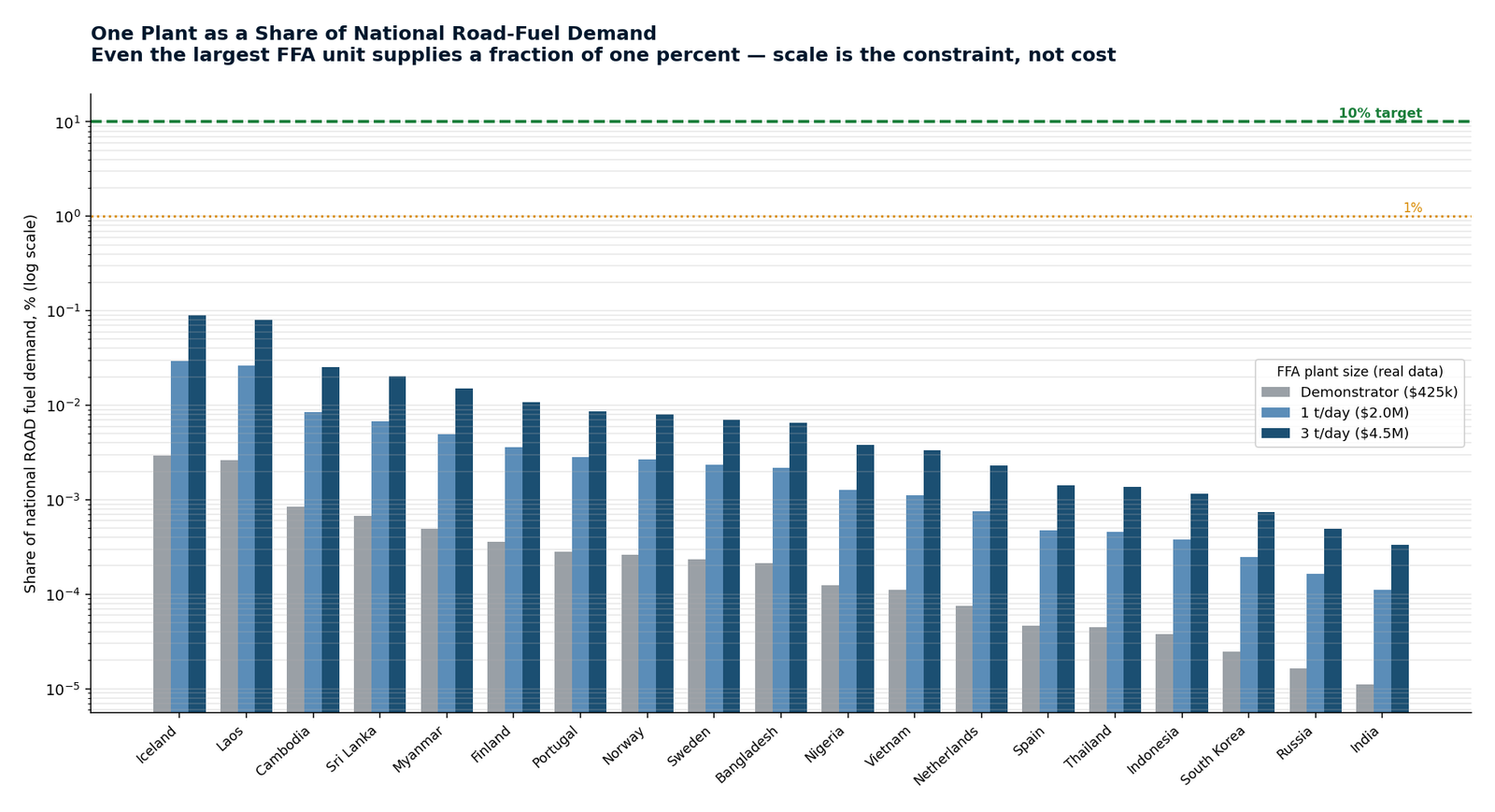Click the Thailand axis label
This screenshot has width=1495, height=812.
pyautogui.click(x=1089, y=748)
